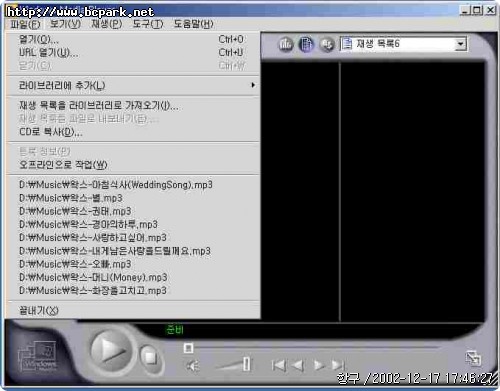
Task: Click the playlist view toolbar icon
Action: 306,44
